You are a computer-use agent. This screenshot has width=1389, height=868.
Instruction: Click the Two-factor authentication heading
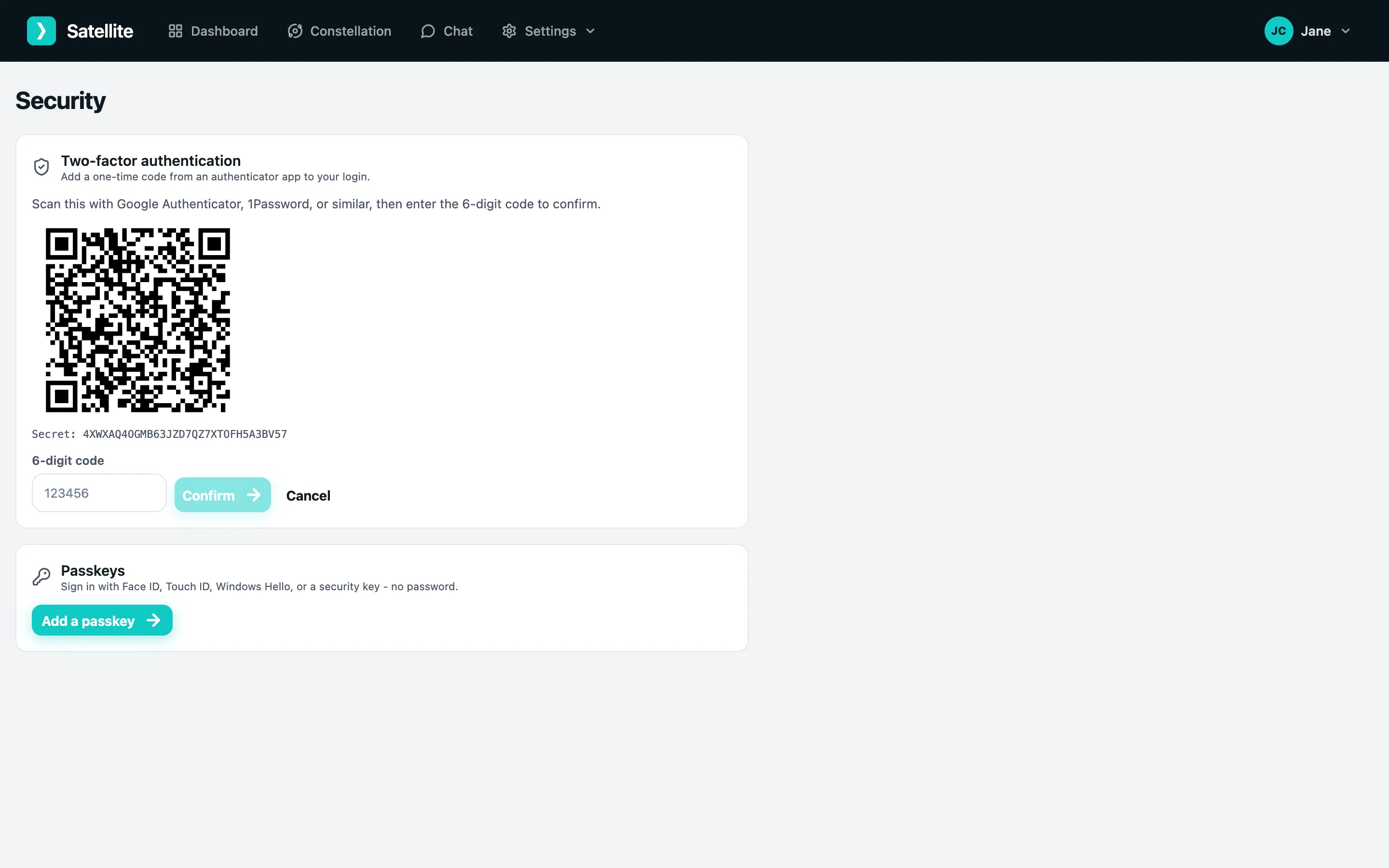click(151, 161)
